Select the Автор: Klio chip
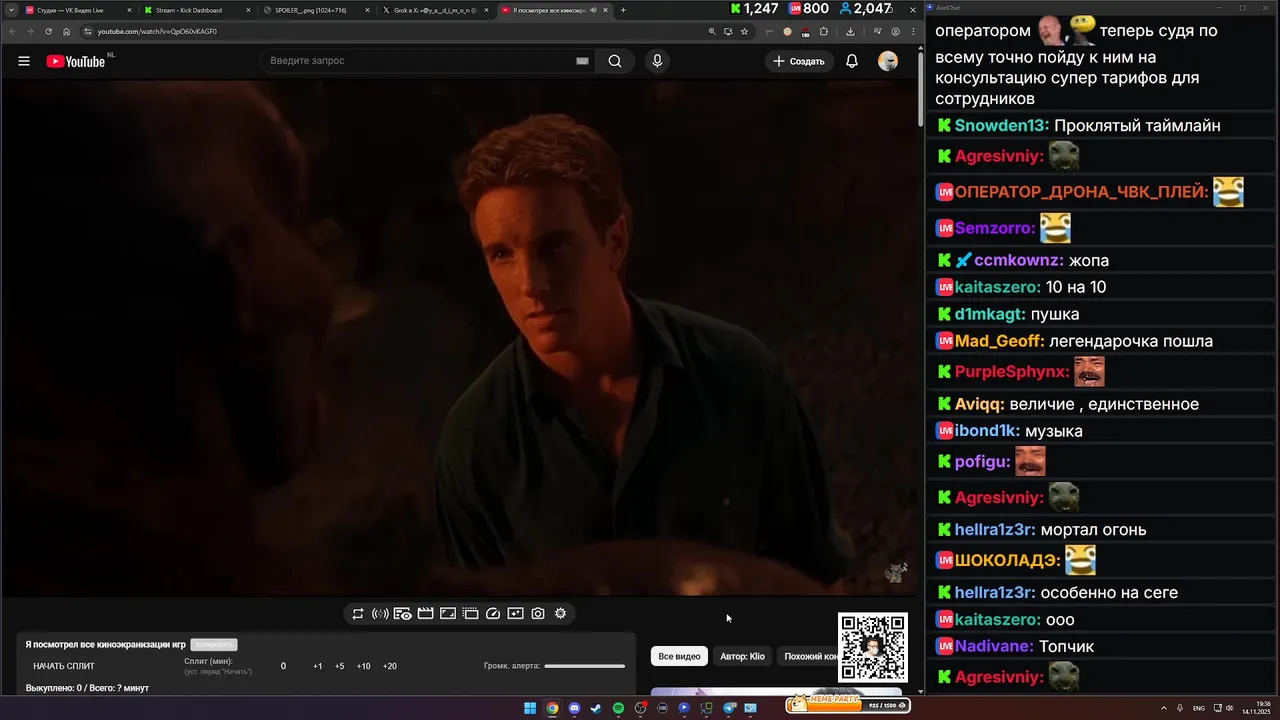 click(x=742, y=656)
